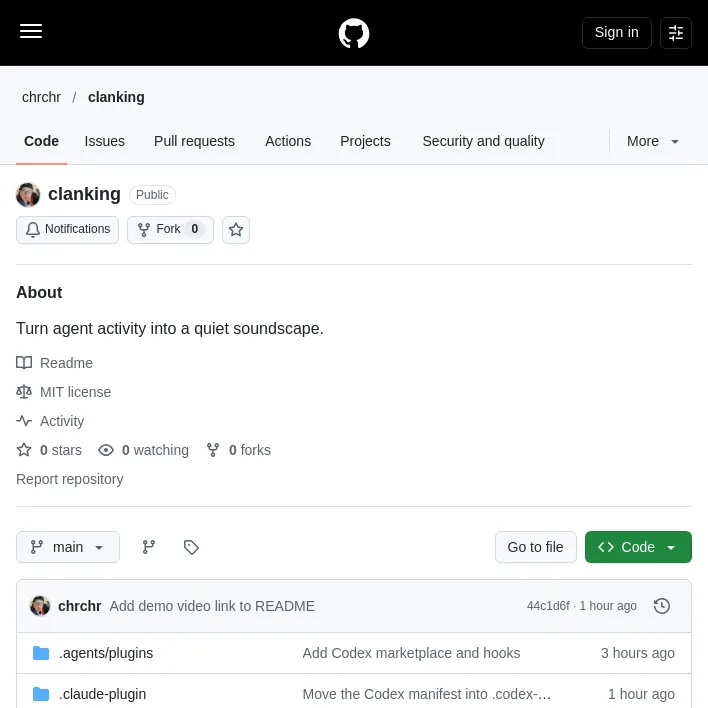
Task: Click folder icon for .agents/plugins
Action: (x=41, y=653)
